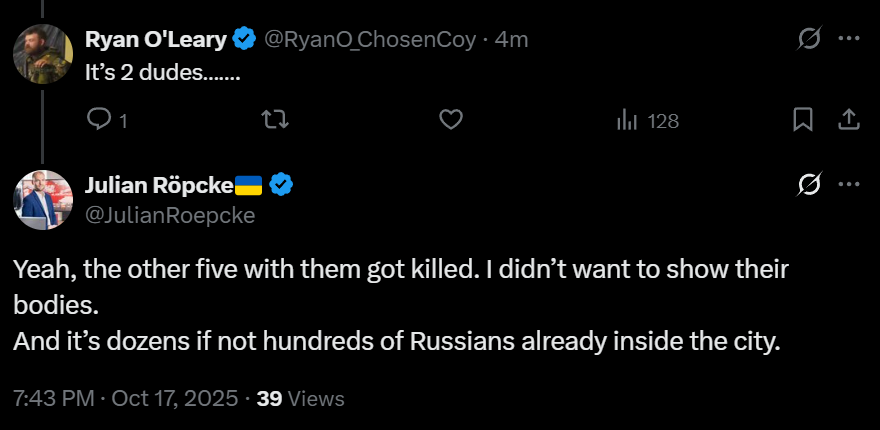Click Julian Röpcke's blue verified badge
880x430 pixels.
tap(282, 185)
